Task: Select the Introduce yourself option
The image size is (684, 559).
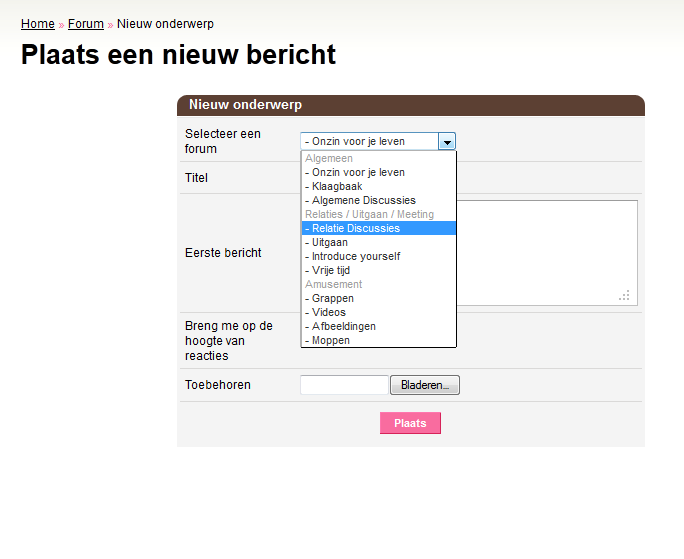Action: click(x=379, y=256)
